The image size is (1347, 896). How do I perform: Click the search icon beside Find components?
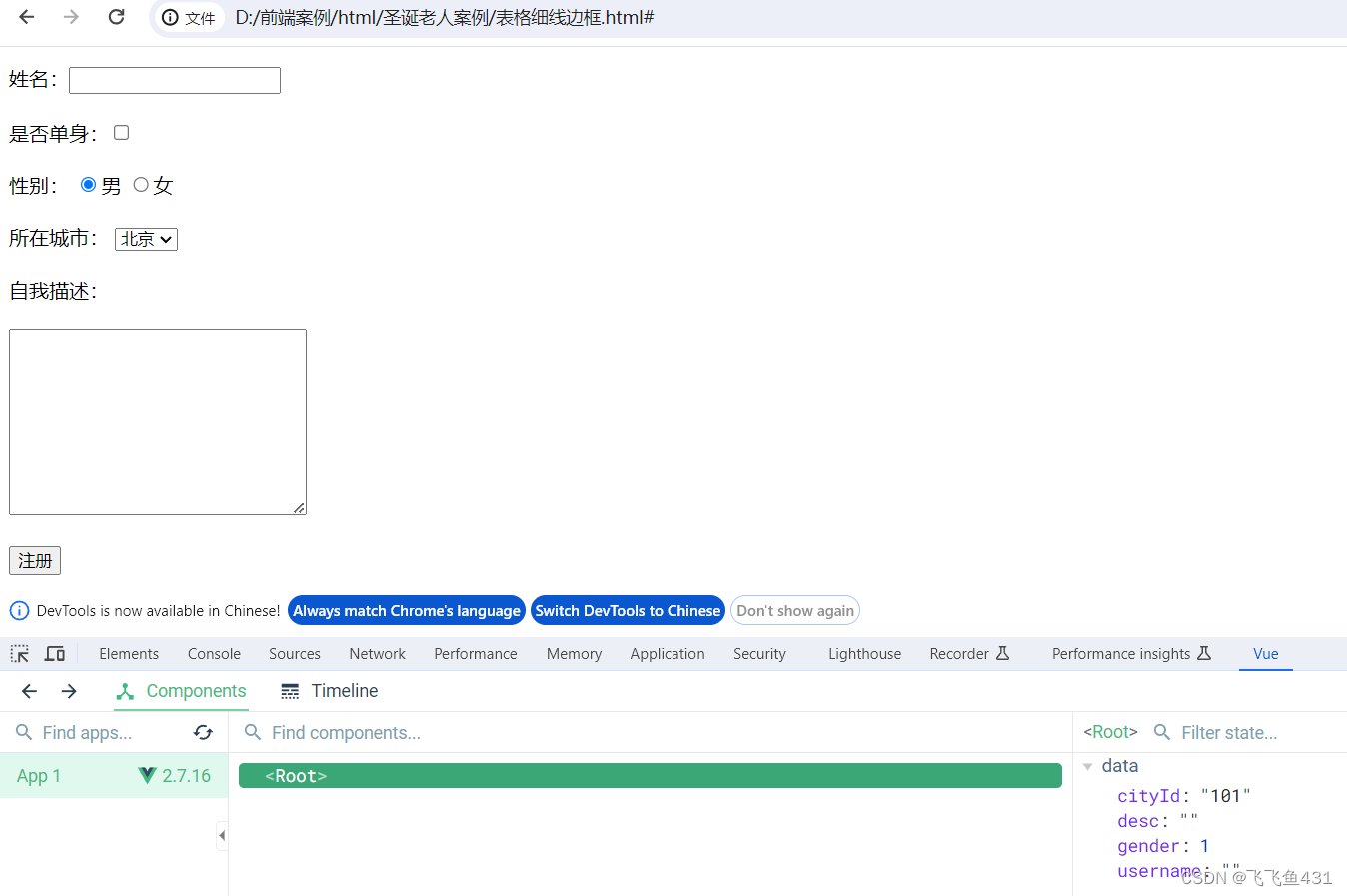(x=253, y=733)
